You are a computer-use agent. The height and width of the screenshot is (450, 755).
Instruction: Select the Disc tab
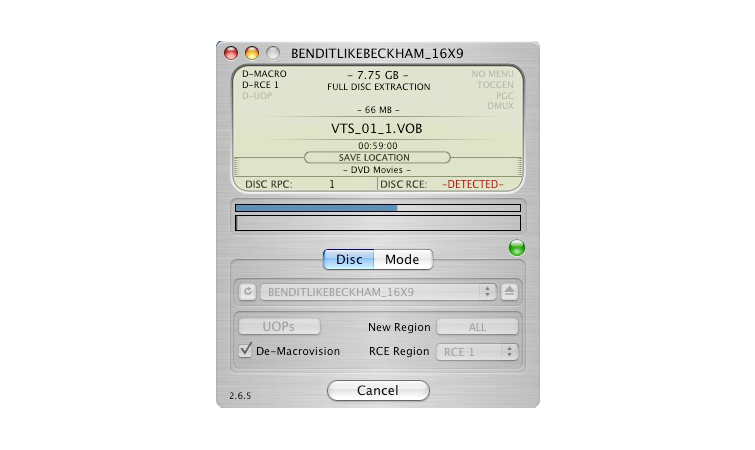coord(349,260)
